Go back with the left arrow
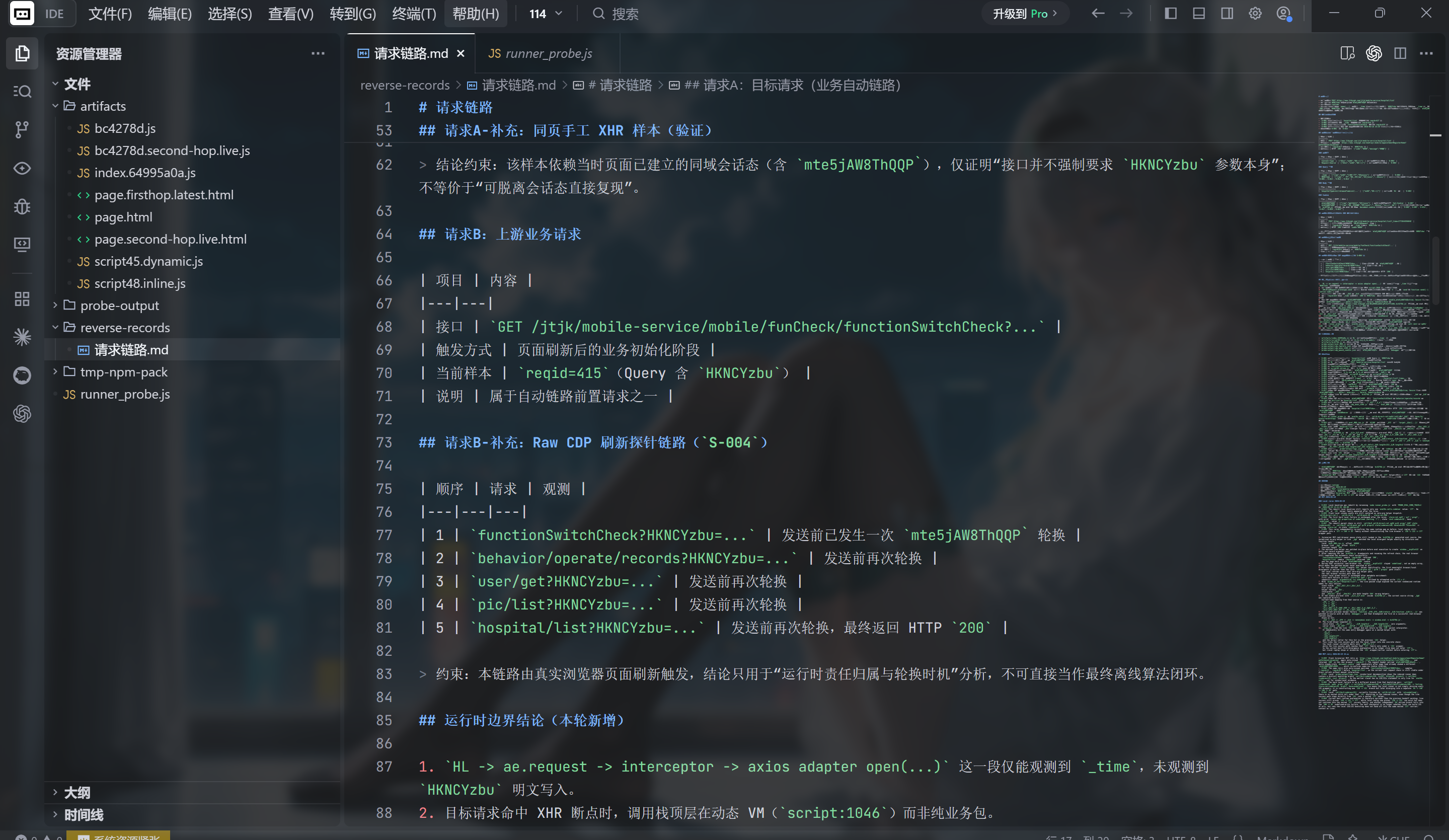The width and height of the screenshot is (1449, 840). tap(1098, 13)
